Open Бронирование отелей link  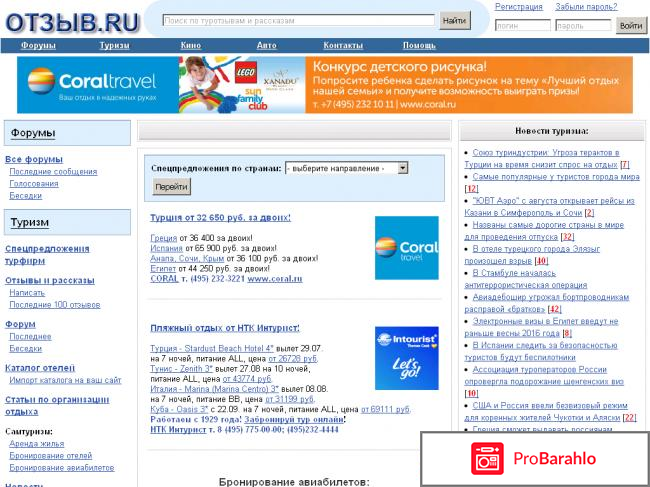pyautogui.click(x=51, y=456)
